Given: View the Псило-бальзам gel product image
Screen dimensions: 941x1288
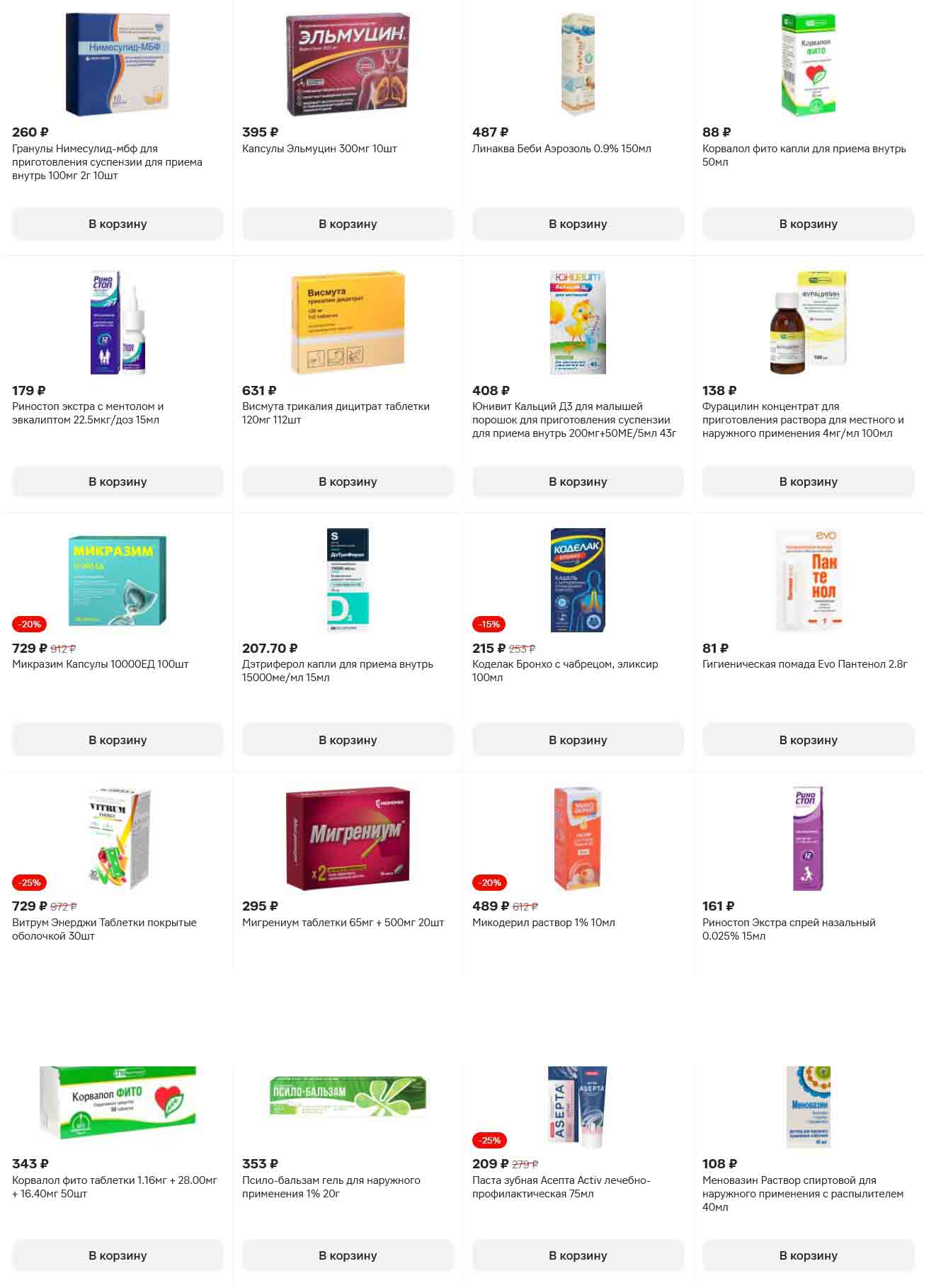Looking at the screenshot, I should tap(348, 1097).
